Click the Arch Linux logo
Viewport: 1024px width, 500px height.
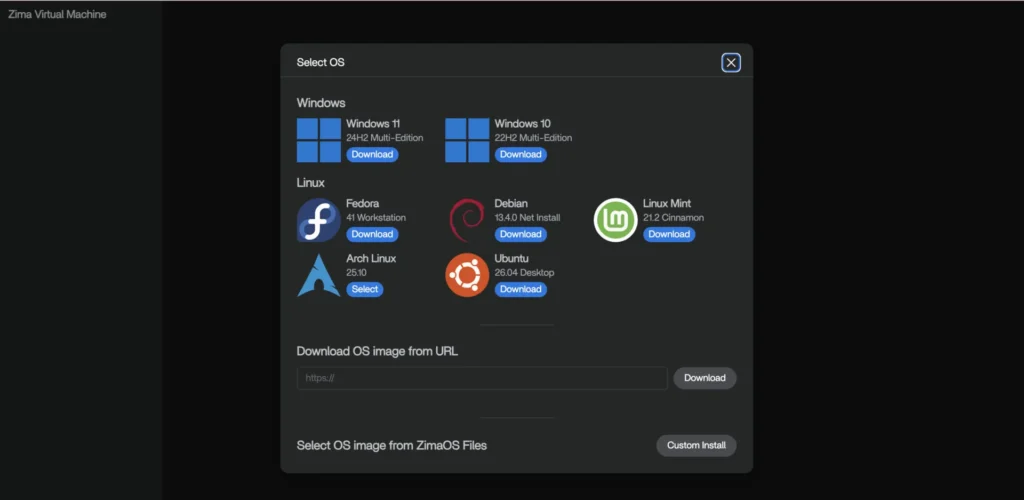click(x=319, y=275)
